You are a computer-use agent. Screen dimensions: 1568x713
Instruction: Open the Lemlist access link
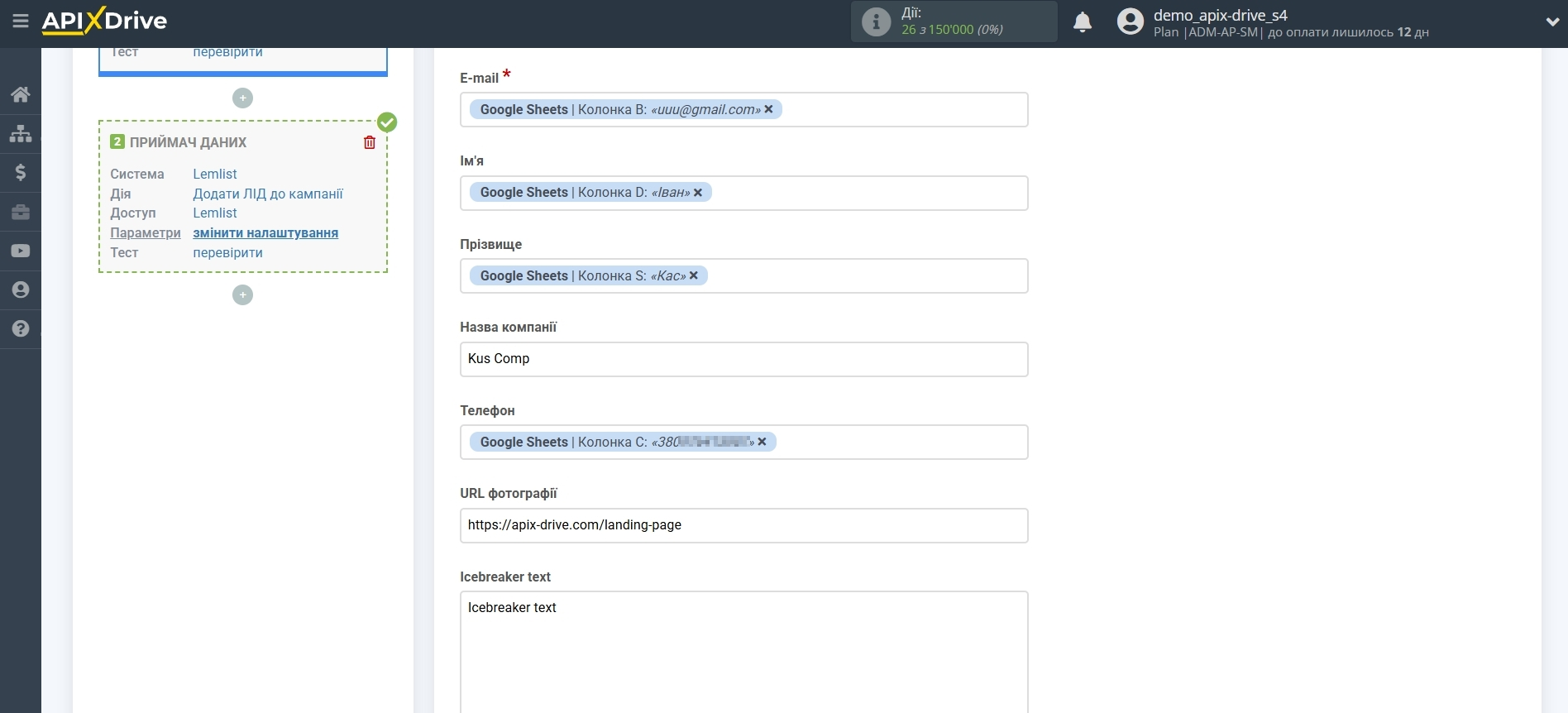[x=215, y=213]
